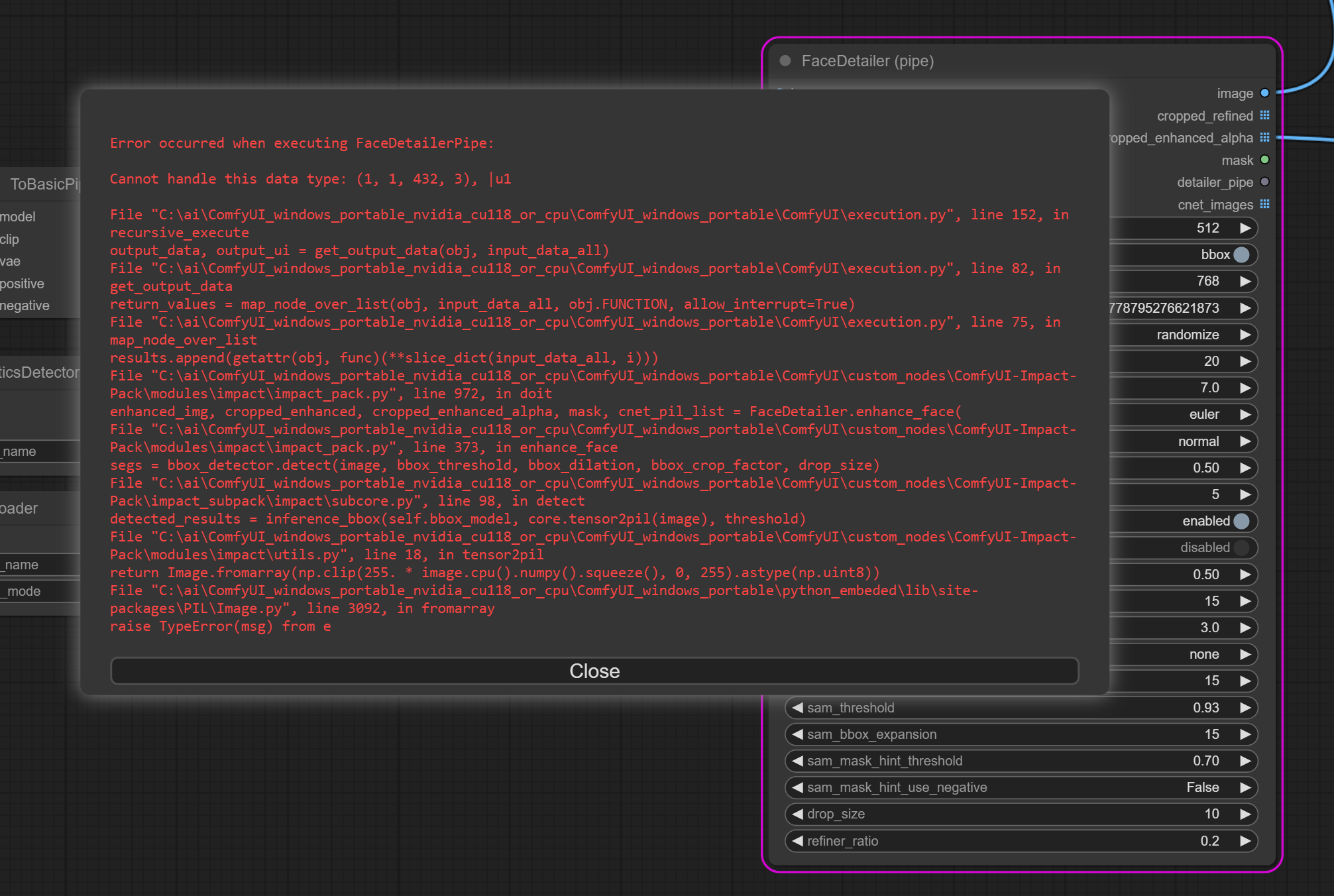The image size is (1334, 896).
Task: Increase the sam_bbox_expansion value with its right arrow
Action: pyautogui.click(x=1245, y=734)
